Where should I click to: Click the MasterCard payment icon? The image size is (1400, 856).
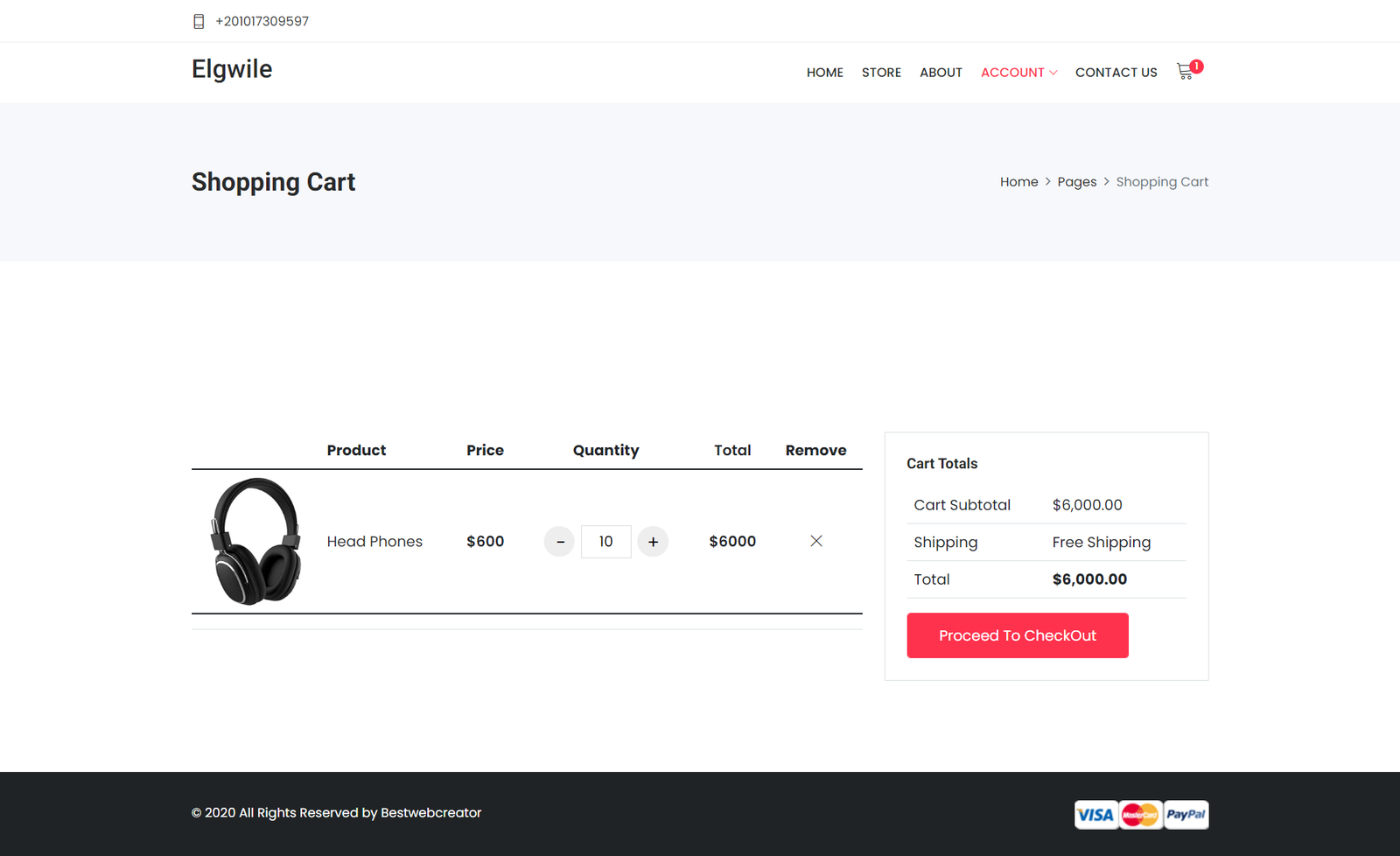(x=1140, y=815)
